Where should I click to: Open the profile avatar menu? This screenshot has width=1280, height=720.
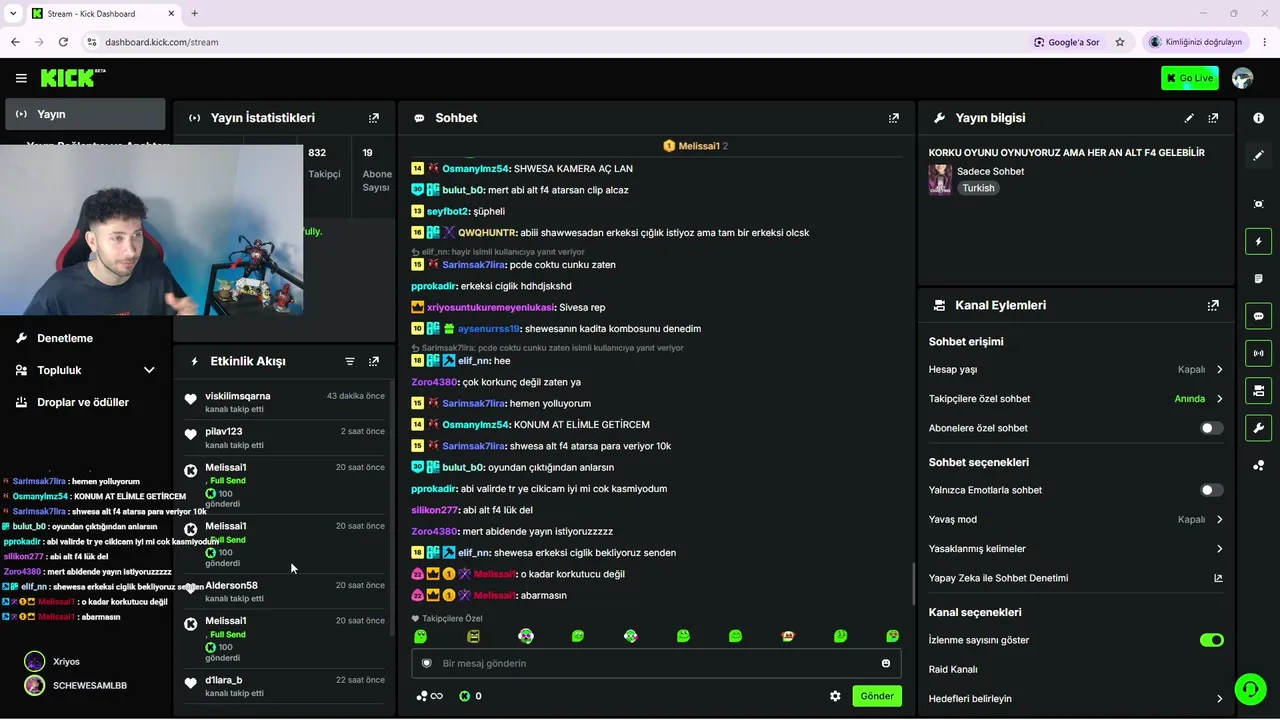[1243, 78]
